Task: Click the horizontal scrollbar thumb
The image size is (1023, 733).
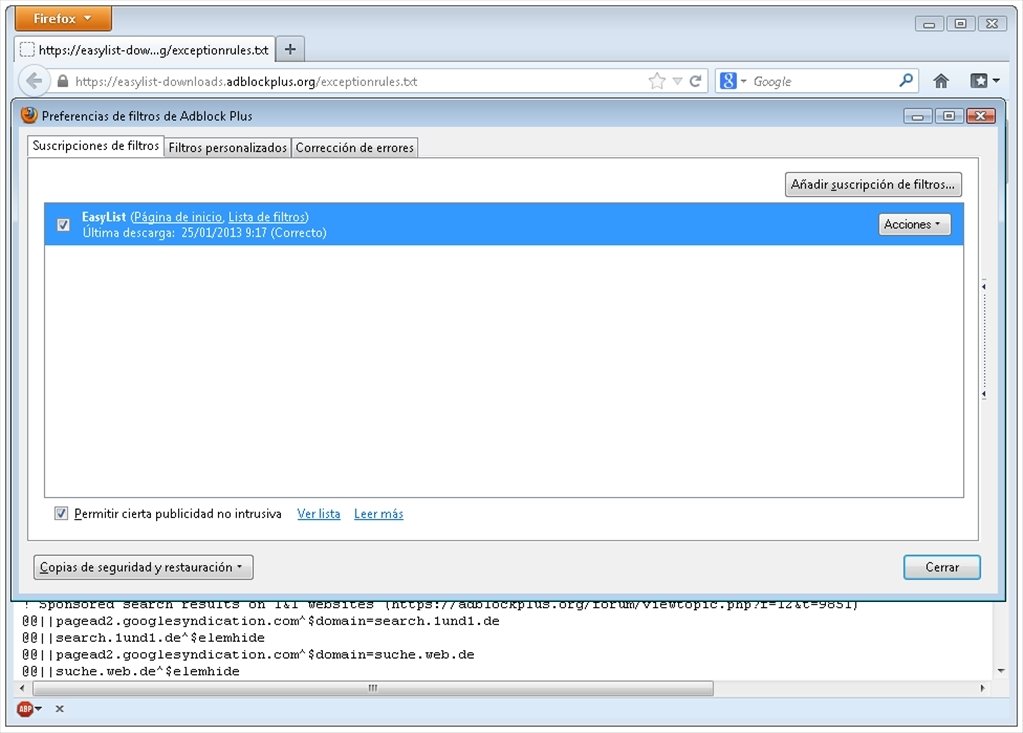Action: (x=373, y=688)
